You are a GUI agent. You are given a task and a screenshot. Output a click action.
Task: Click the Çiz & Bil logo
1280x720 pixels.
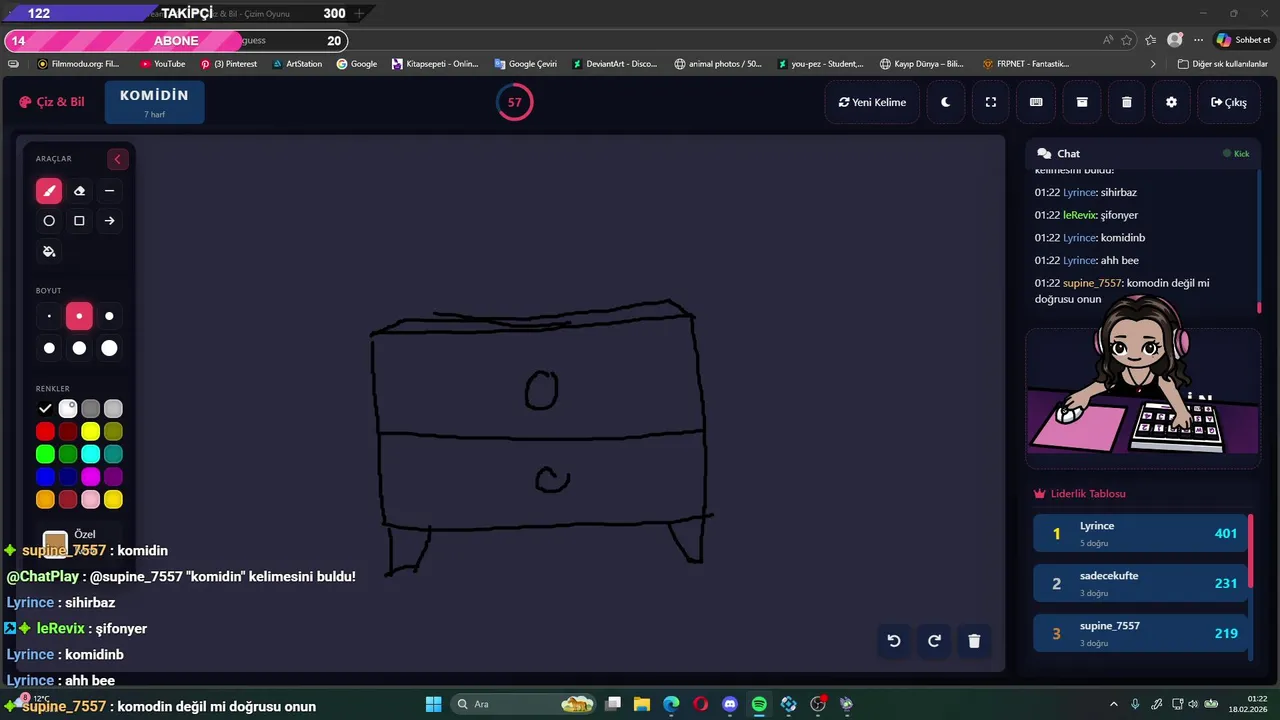click(x=52, y=102)
